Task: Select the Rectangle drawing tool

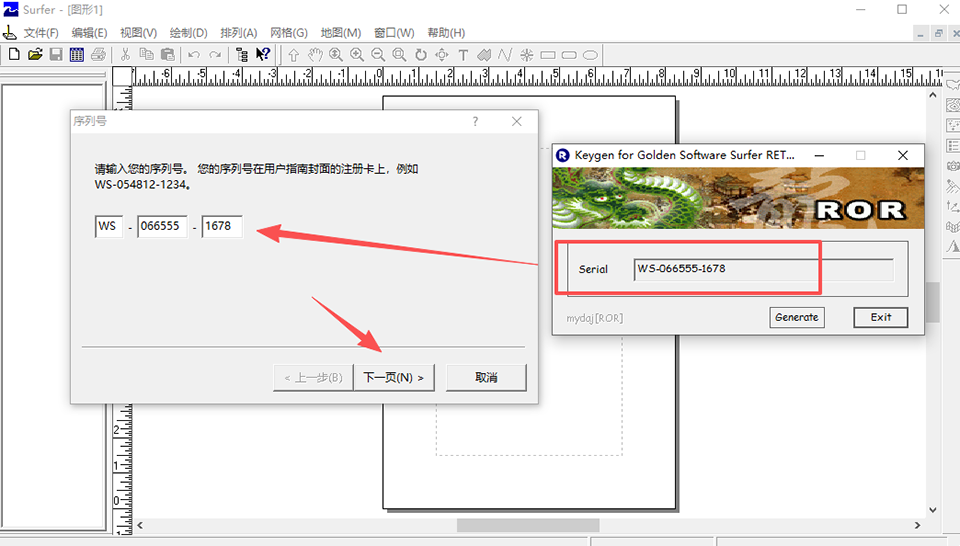Action: (548, 55)
